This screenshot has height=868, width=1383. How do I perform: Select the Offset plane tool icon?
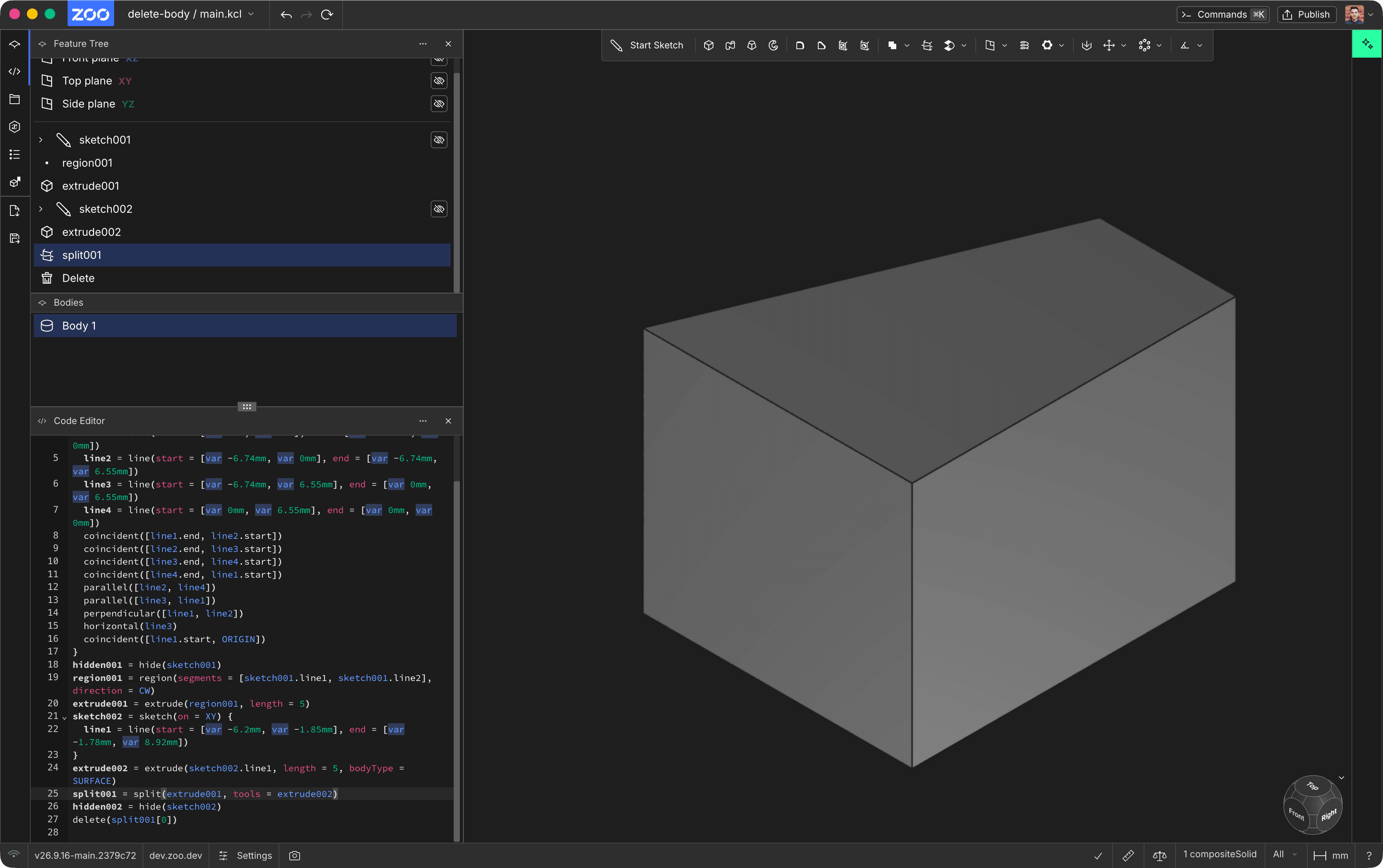[x=990, y=45]
